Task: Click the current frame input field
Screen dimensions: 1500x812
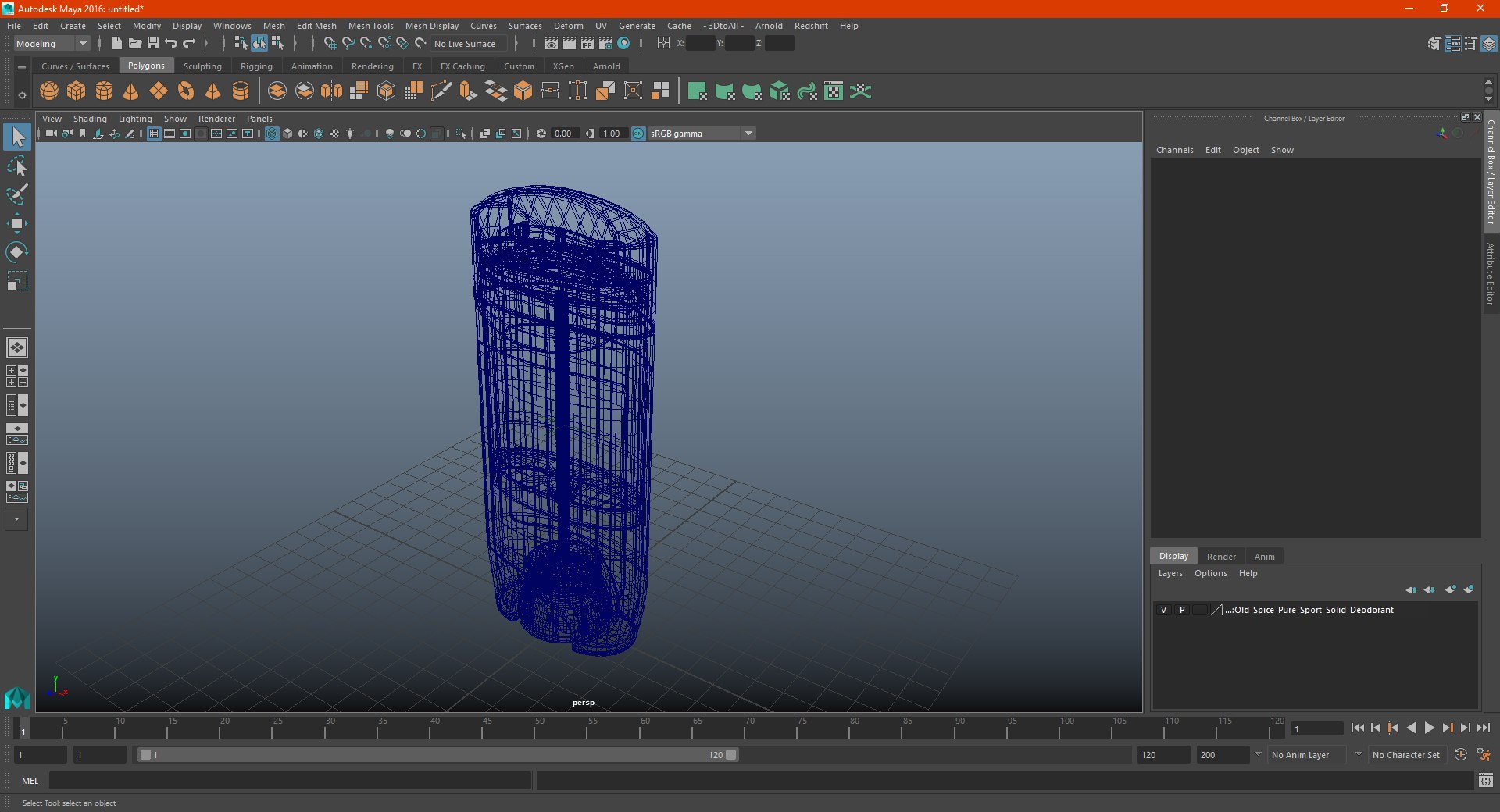Action: pyautogui.click(x=1316, y=728)
